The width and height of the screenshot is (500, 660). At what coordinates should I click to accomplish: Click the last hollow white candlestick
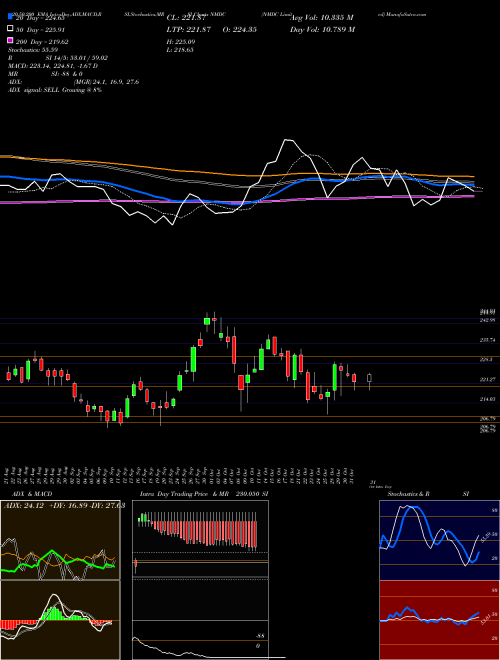point(370,378)
